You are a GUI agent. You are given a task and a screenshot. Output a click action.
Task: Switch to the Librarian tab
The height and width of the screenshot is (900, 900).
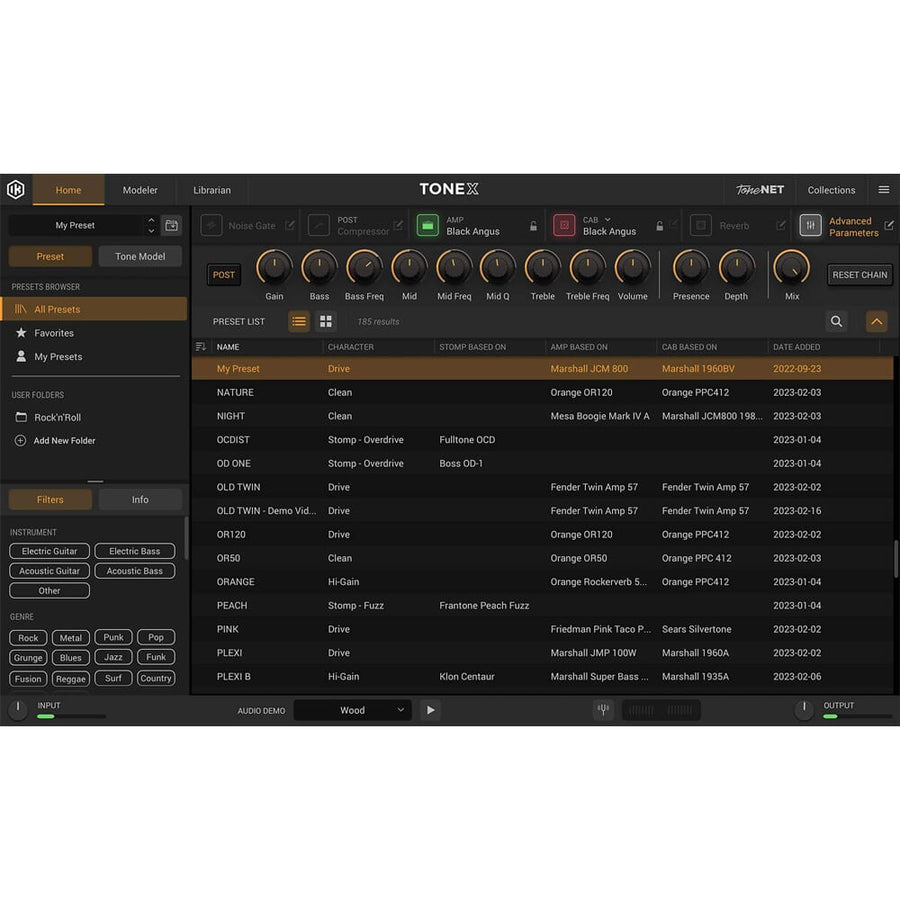212,190
